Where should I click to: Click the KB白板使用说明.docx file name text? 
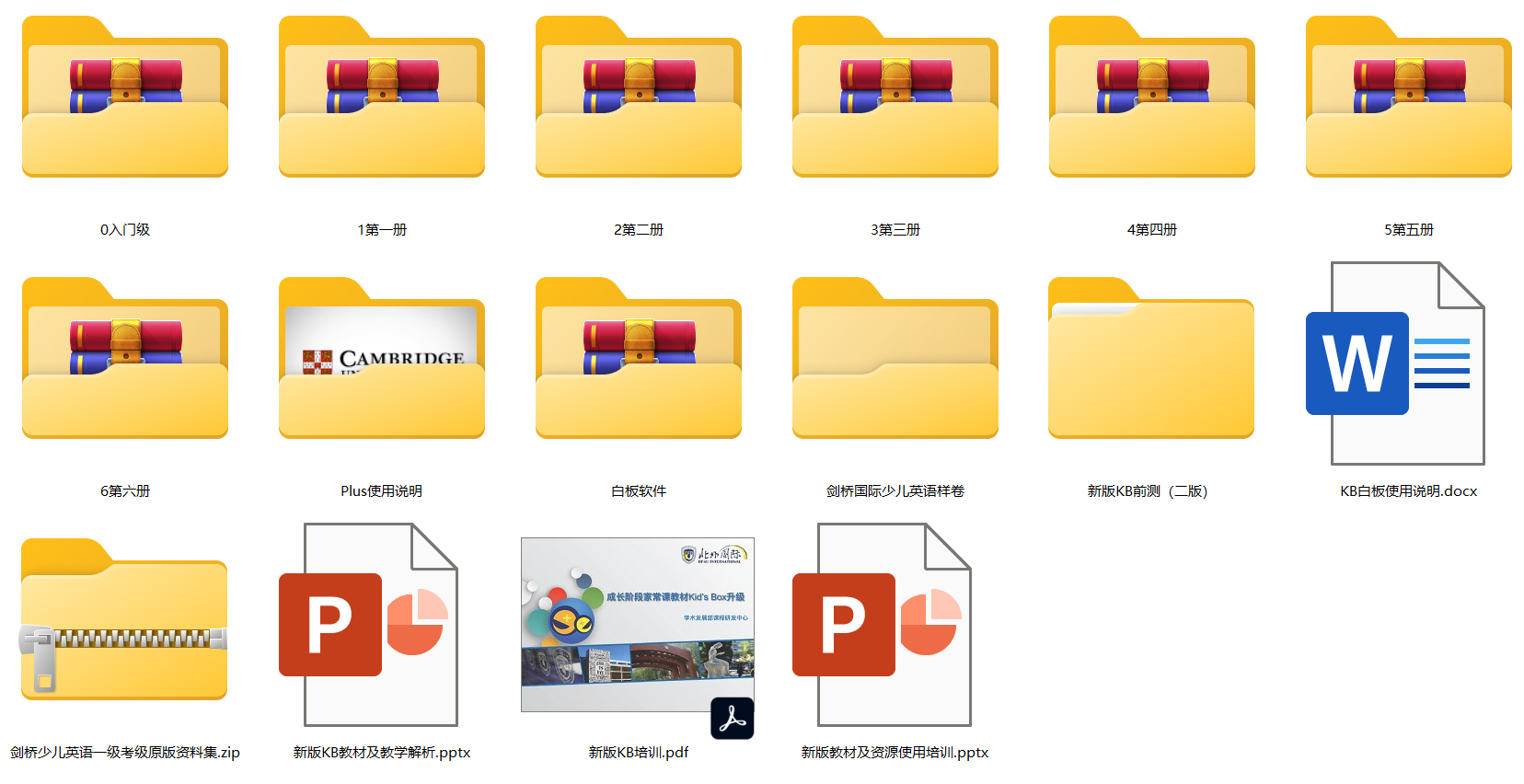click(1408, 491)
